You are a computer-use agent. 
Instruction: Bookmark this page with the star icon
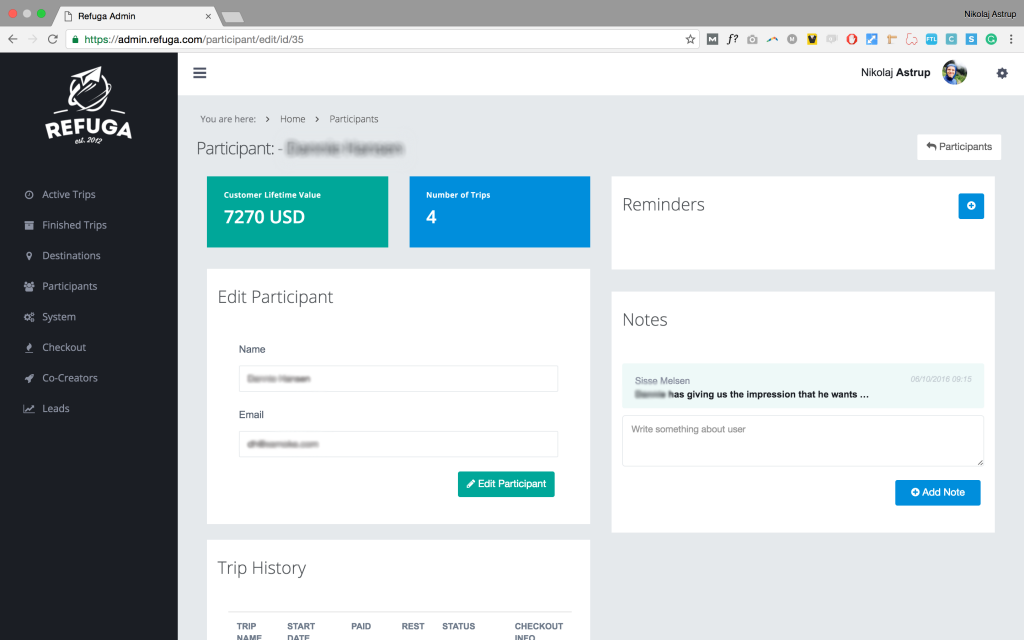[690, 39]
